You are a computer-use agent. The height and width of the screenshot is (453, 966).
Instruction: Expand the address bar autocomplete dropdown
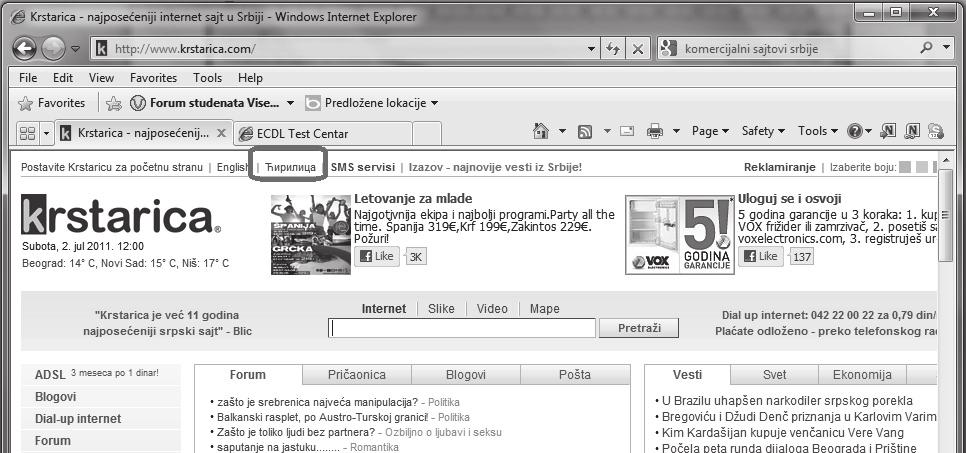pos(591,49)
